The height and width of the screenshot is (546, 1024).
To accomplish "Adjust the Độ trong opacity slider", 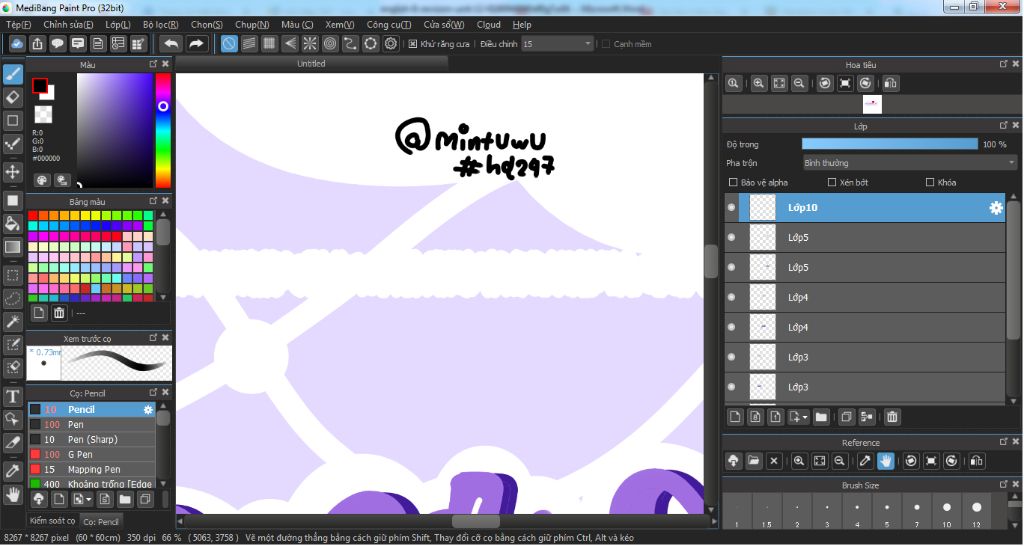I will [x=889, y=144].
